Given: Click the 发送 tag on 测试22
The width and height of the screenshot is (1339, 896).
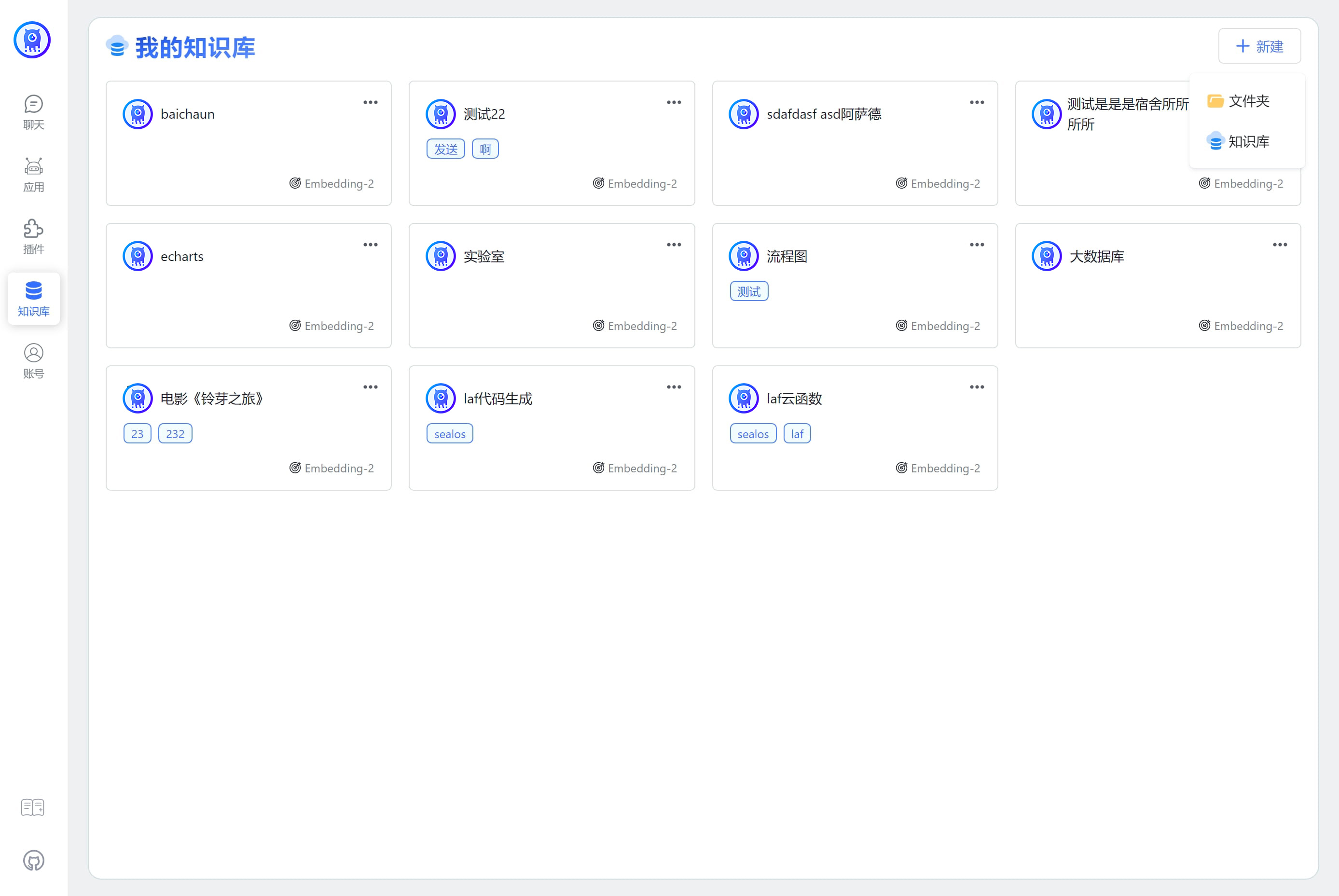Looking at the screenshot, I should pos(446,149).
